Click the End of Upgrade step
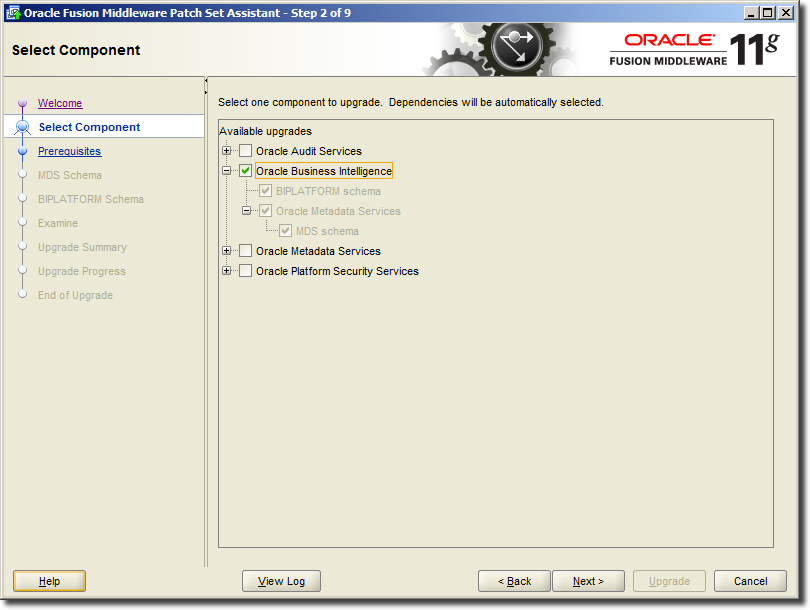 point(75,295)
